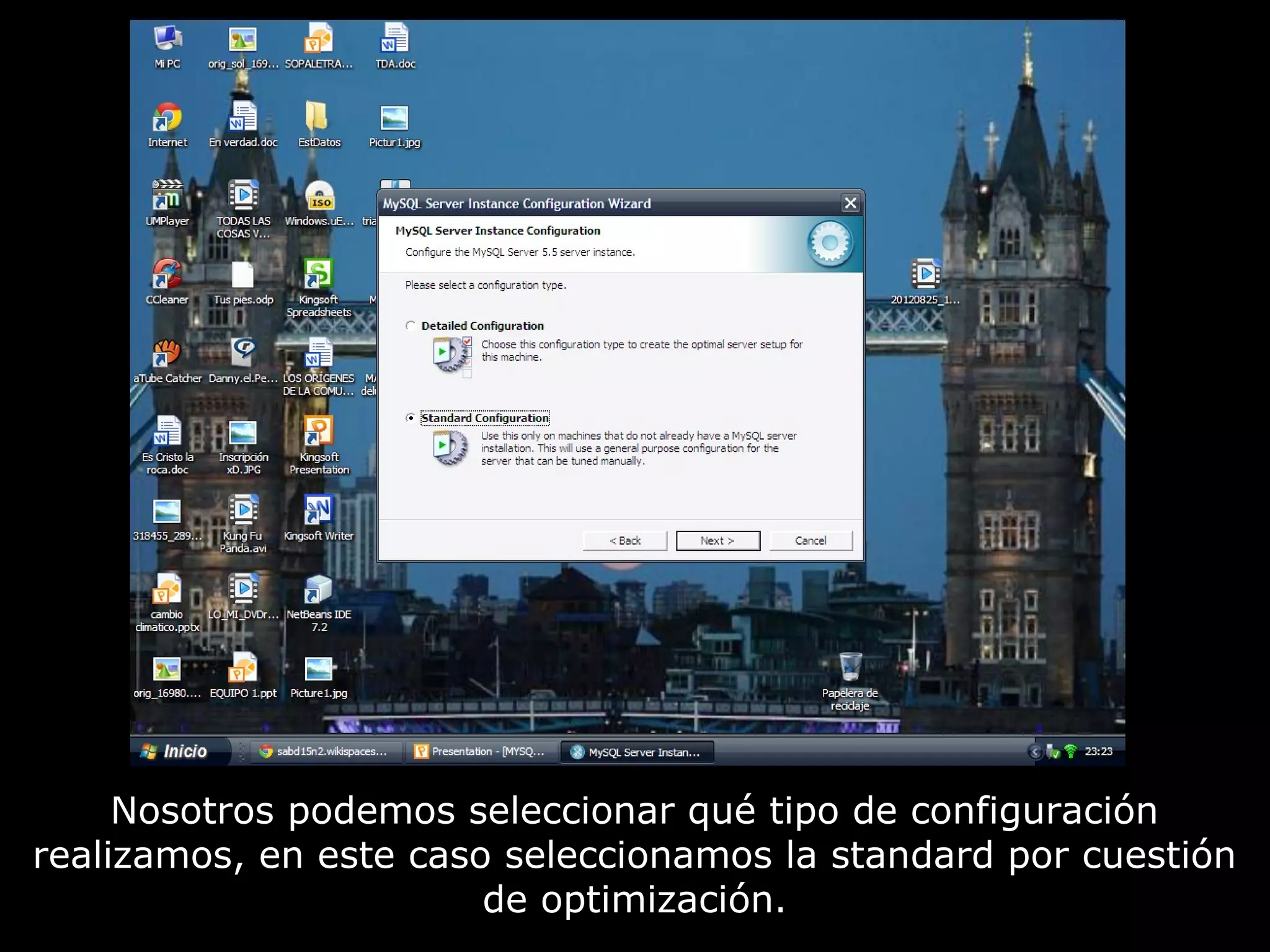
Task: Launch the aTube Catcher shortcut
Action: click(167, 353)
